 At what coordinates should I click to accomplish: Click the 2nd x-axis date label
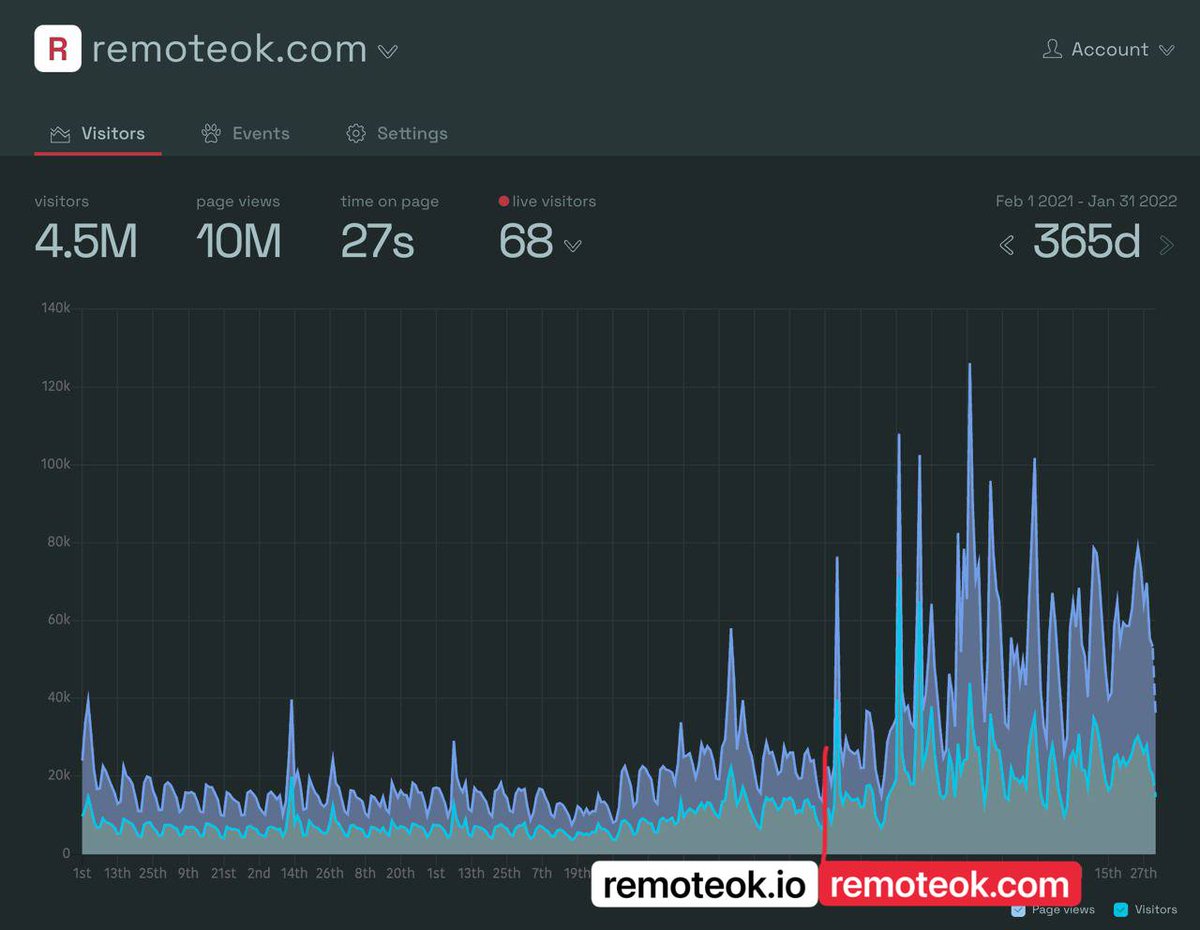(x=259, y=873)
